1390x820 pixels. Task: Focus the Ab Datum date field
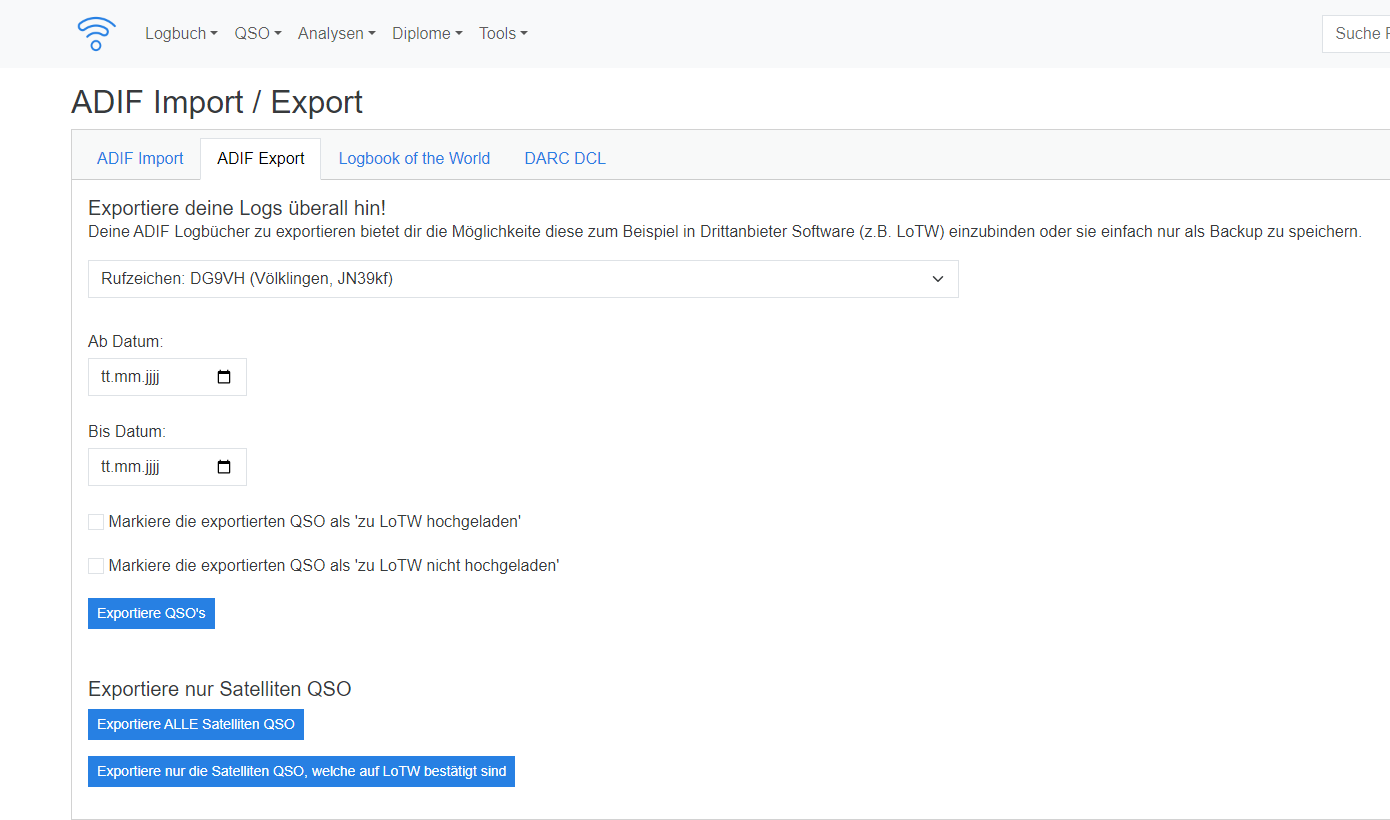pyautogui.click(x=150, y=377)
